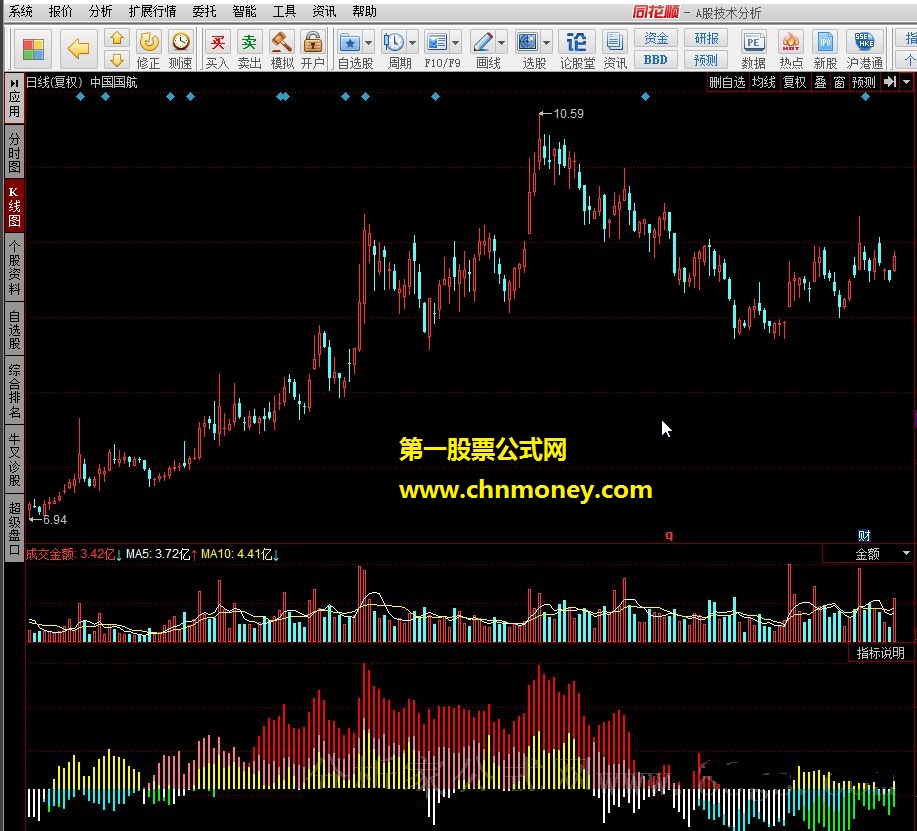Click the 10.59 high price label

[568, 113]
